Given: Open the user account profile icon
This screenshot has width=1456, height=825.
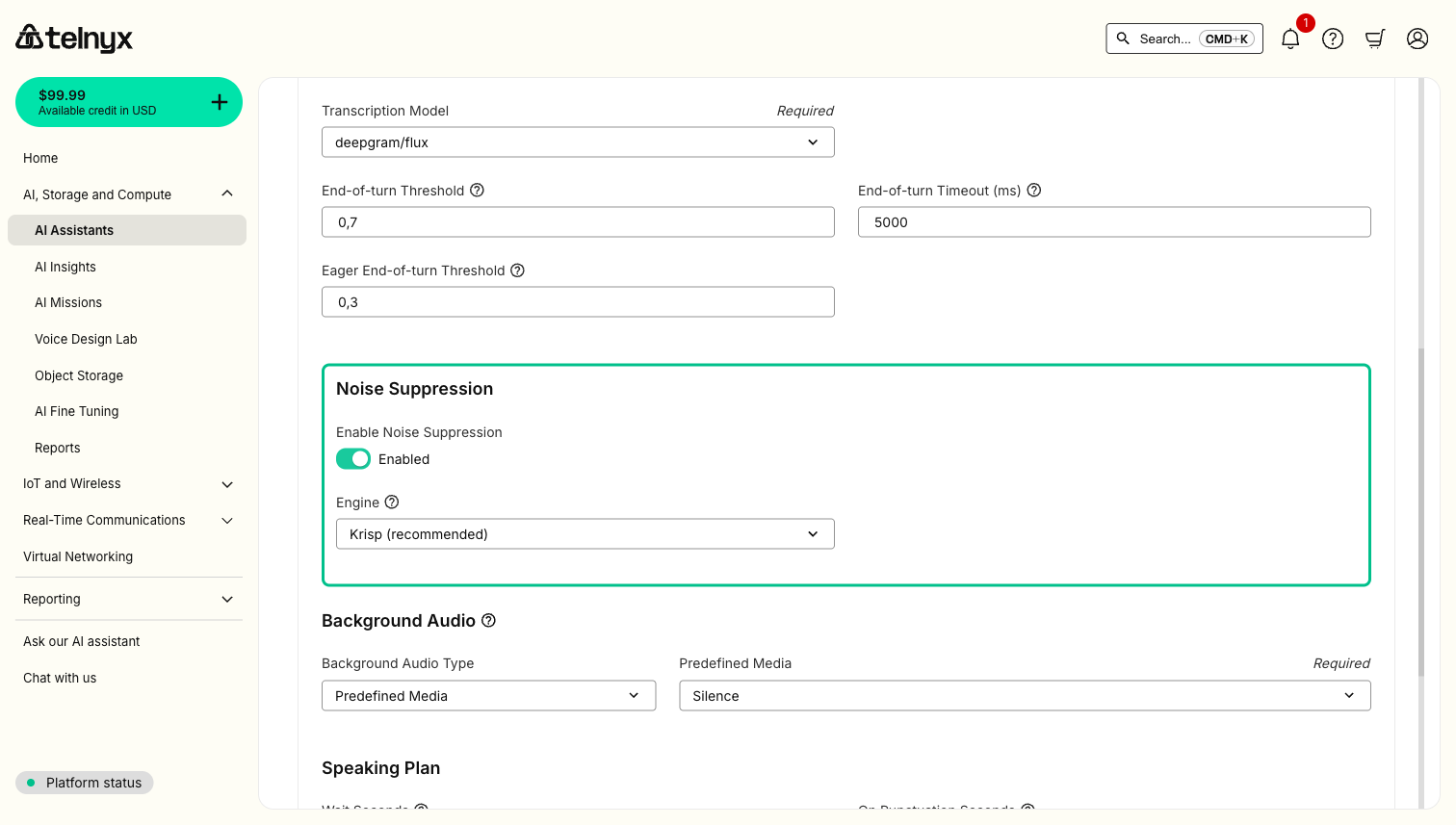Looking at the screenshot, I should click(x=1417, y=39).
